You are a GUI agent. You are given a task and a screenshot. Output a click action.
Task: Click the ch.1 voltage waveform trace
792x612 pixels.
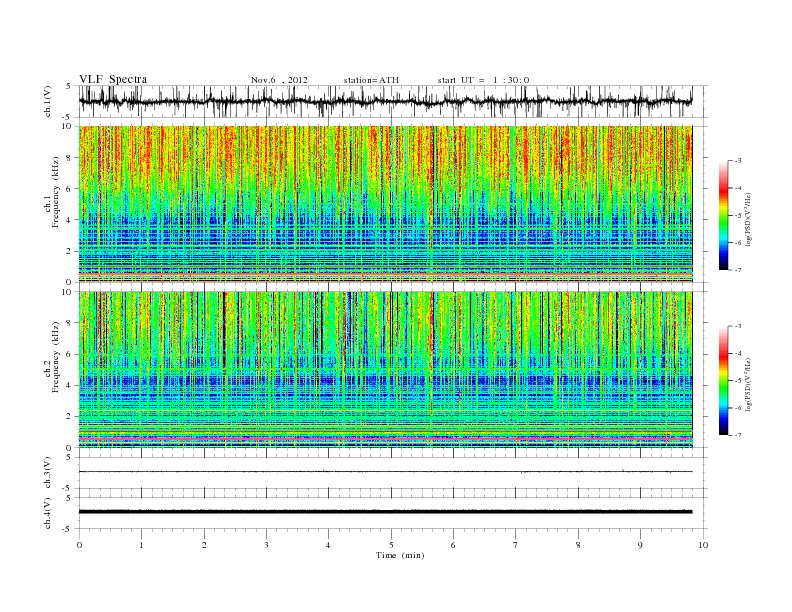(385, 101)
